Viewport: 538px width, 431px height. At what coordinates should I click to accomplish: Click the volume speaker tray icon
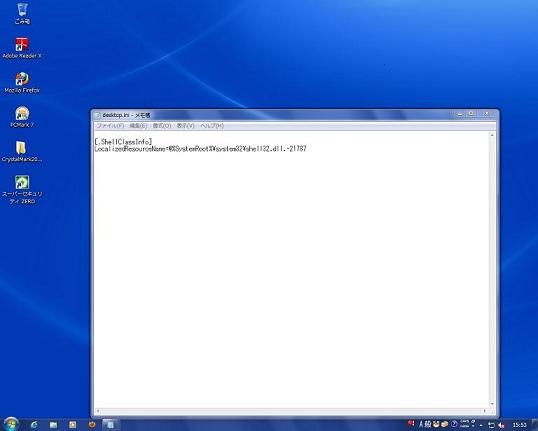tap(501, 425)
